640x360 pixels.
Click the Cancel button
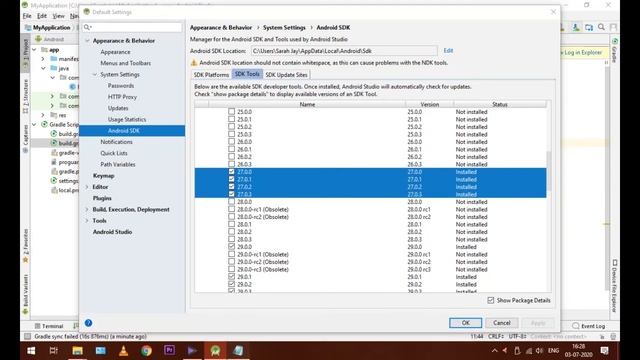[x=502, y=323]
